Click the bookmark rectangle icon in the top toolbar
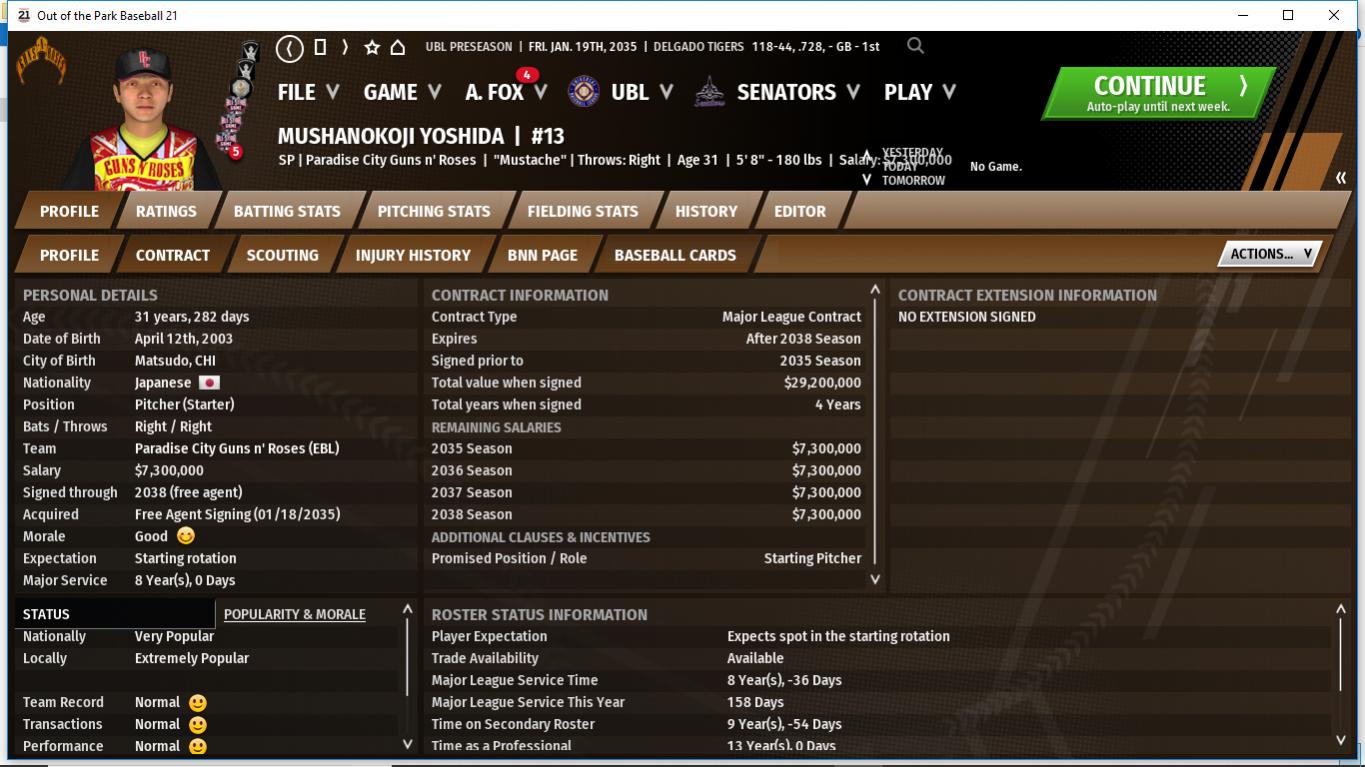 tap(320, 47)
